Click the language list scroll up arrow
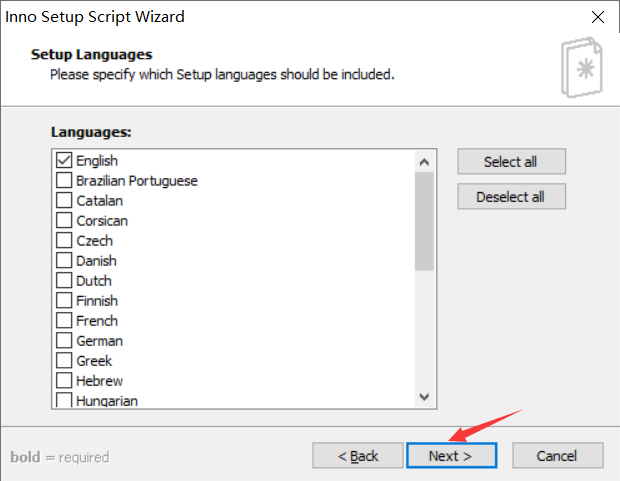The height and width of the screenshot is (481, 620). coord(424,162)
